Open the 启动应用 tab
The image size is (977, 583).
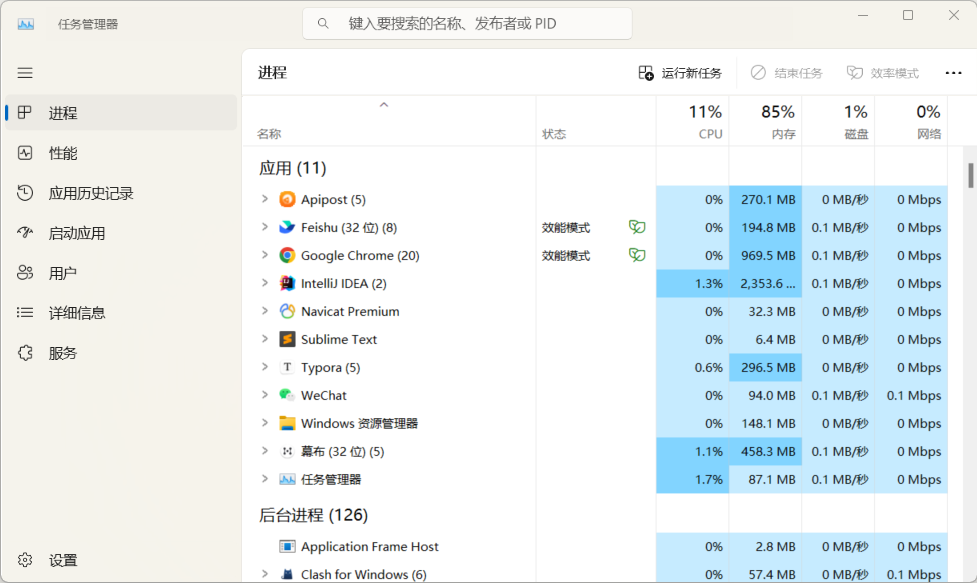coord(121,234)
